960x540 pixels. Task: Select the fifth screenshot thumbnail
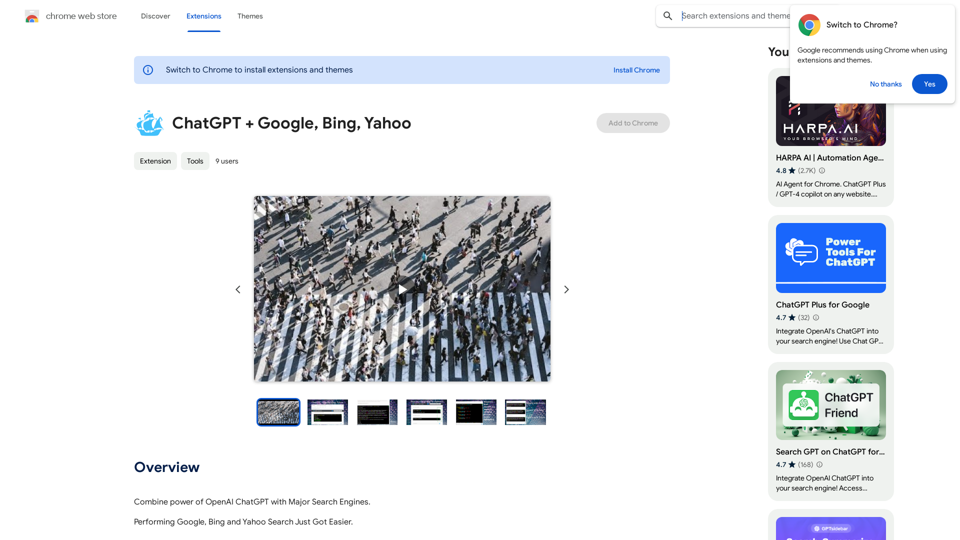[x=476, y=412]
